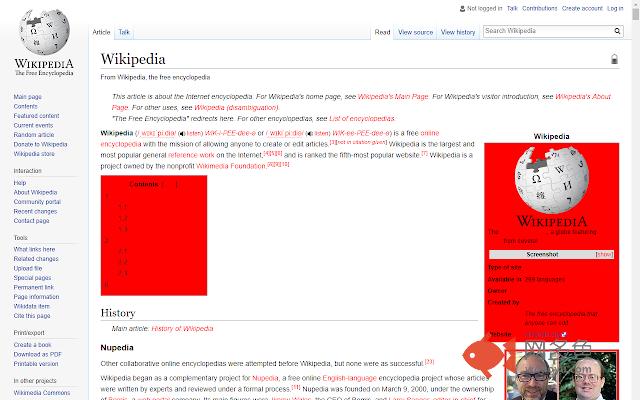The width and height of the screenshot is (640, 400).
Task: Open Contents link in sidebar
Action: tap(25, 106)
